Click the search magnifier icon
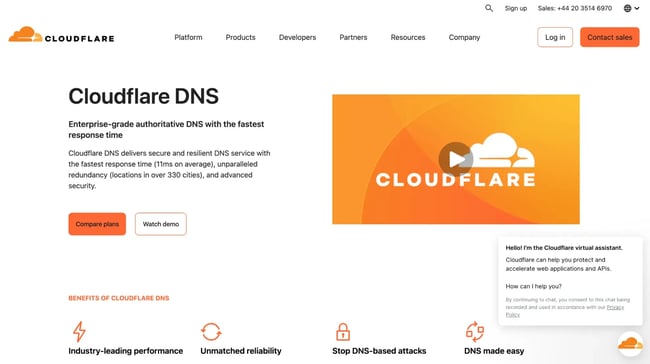 pos(489,8)
